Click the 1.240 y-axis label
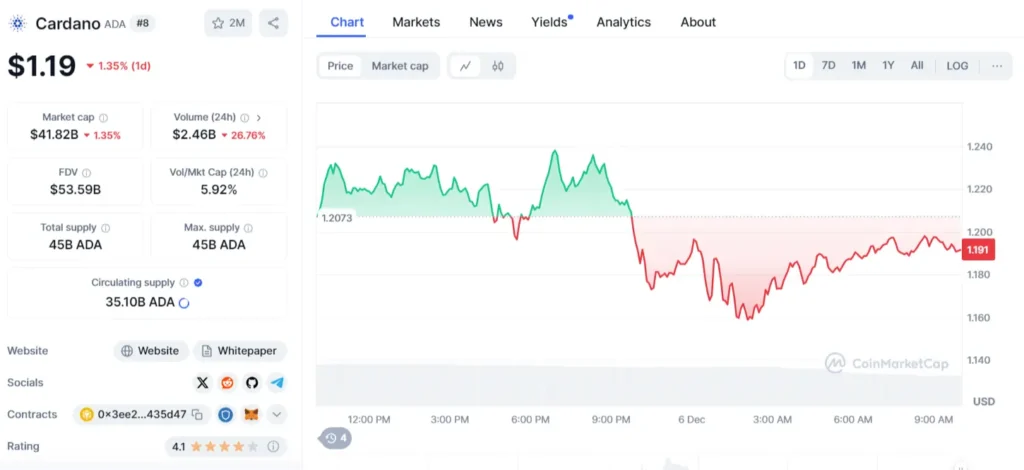The width and height of the screenshot is (1024, 470). point(980,146)
